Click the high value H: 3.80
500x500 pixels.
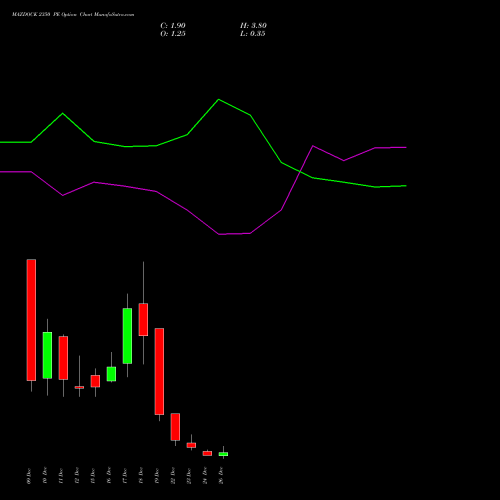click(x=253, y=26)
